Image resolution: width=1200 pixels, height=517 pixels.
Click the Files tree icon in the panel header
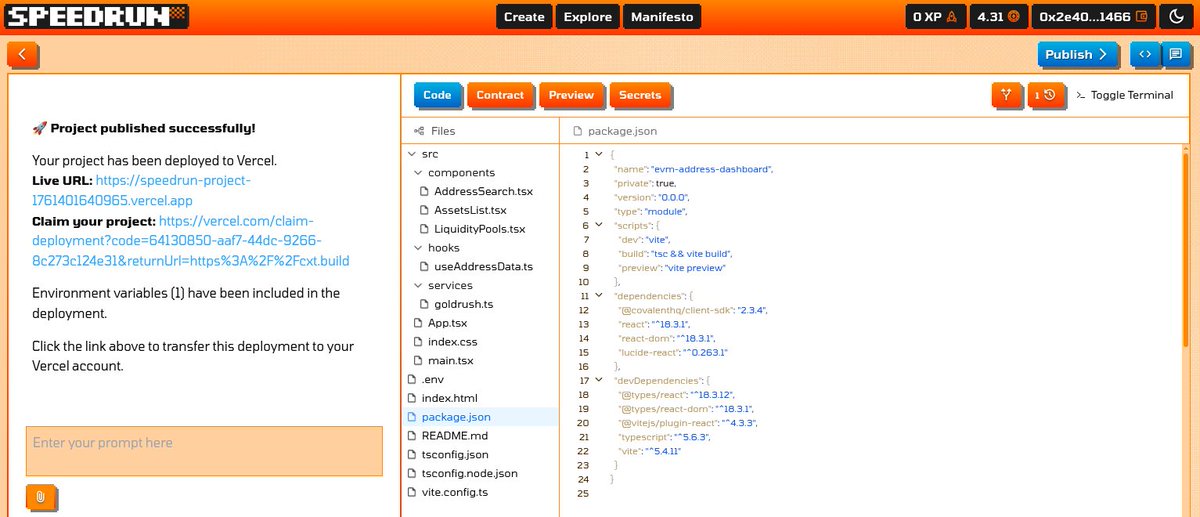click(x=419, y=131)
